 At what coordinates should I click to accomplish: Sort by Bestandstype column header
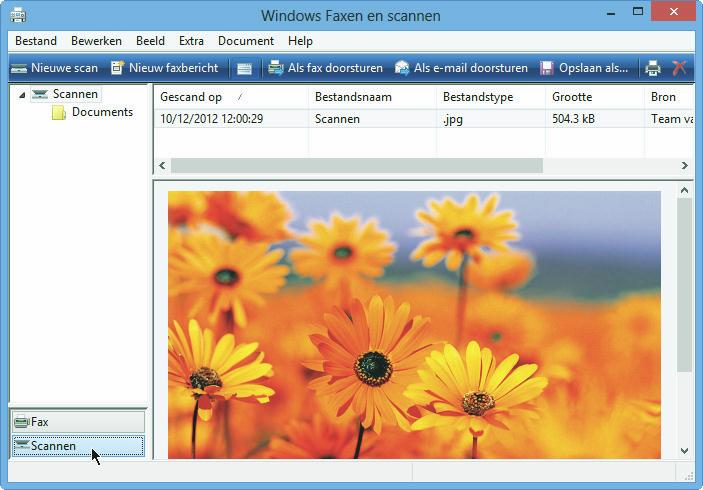(x=490, y=97)
